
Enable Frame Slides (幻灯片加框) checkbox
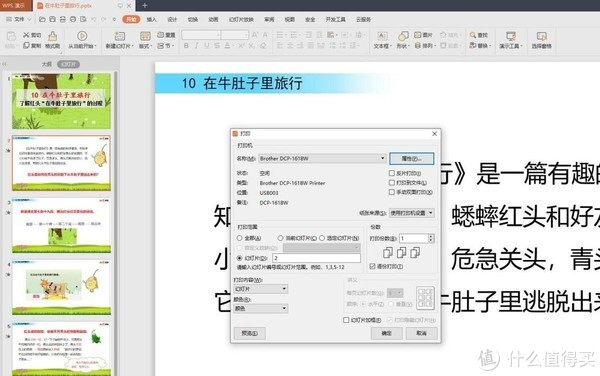[346, 320]
